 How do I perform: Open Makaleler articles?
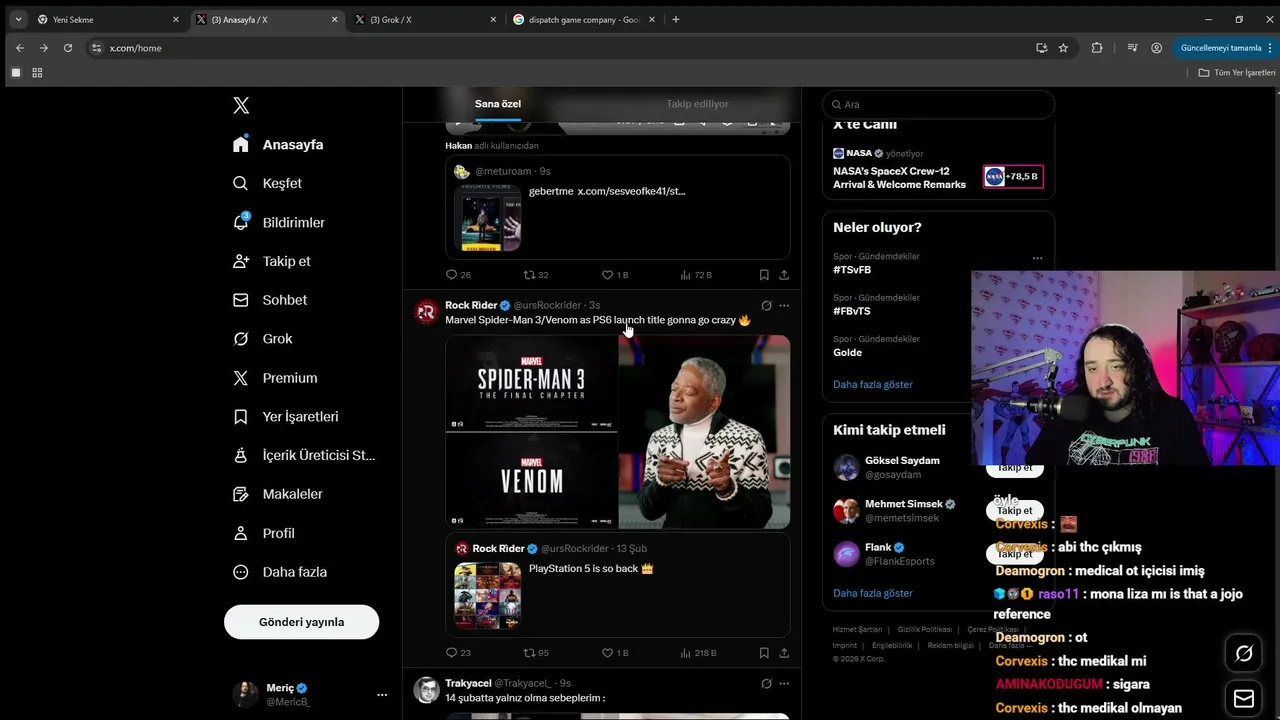point(278,494)
